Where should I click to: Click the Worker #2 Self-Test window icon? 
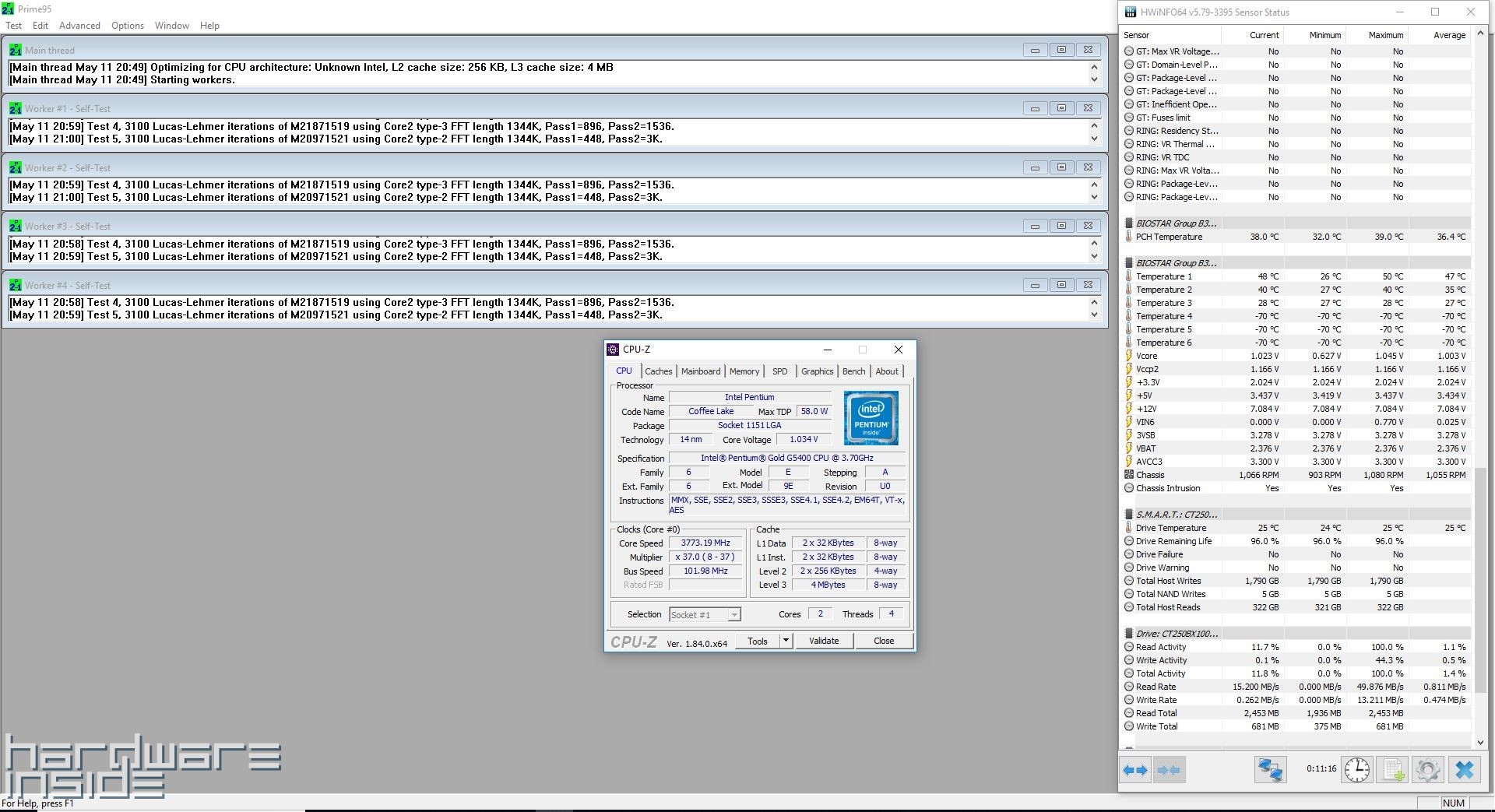[x=15, y=167]
